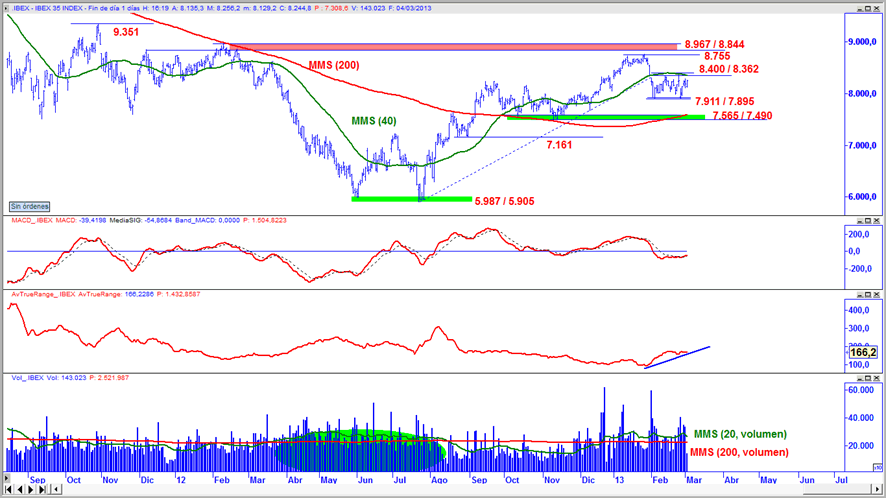
Task: Click the '7.911 / 7.895' price label
Action: (x=724, y=101)
